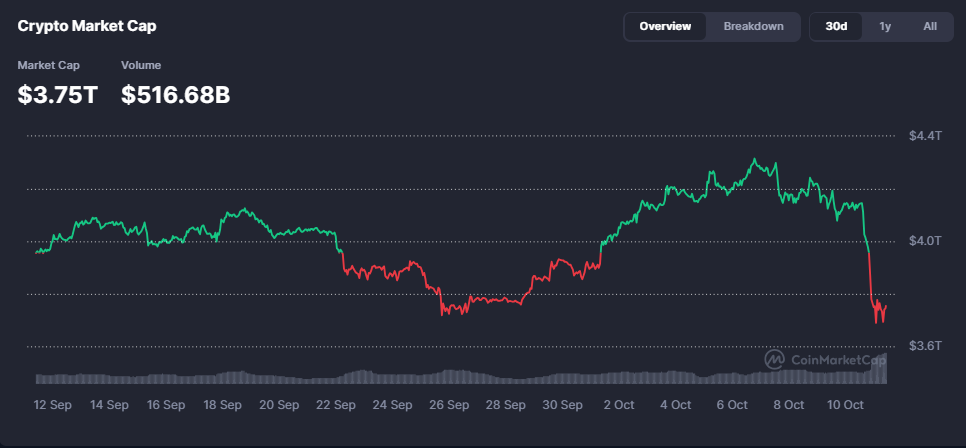Viewport: 966px width, 448px height.
Task: Click the chart peak near 6 Oct
Action: pos(755,159)
